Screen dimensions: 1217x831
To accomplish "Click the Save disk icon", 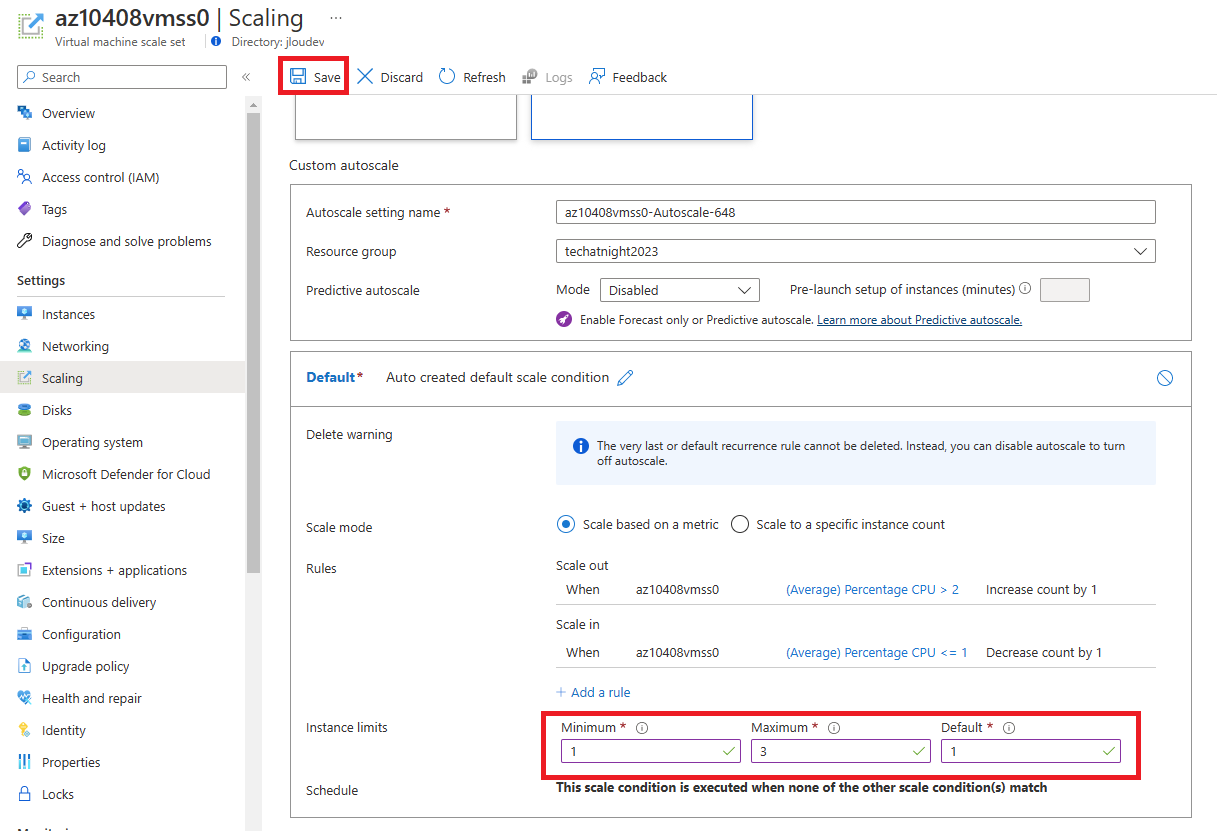I will click(x=298, y=77).
